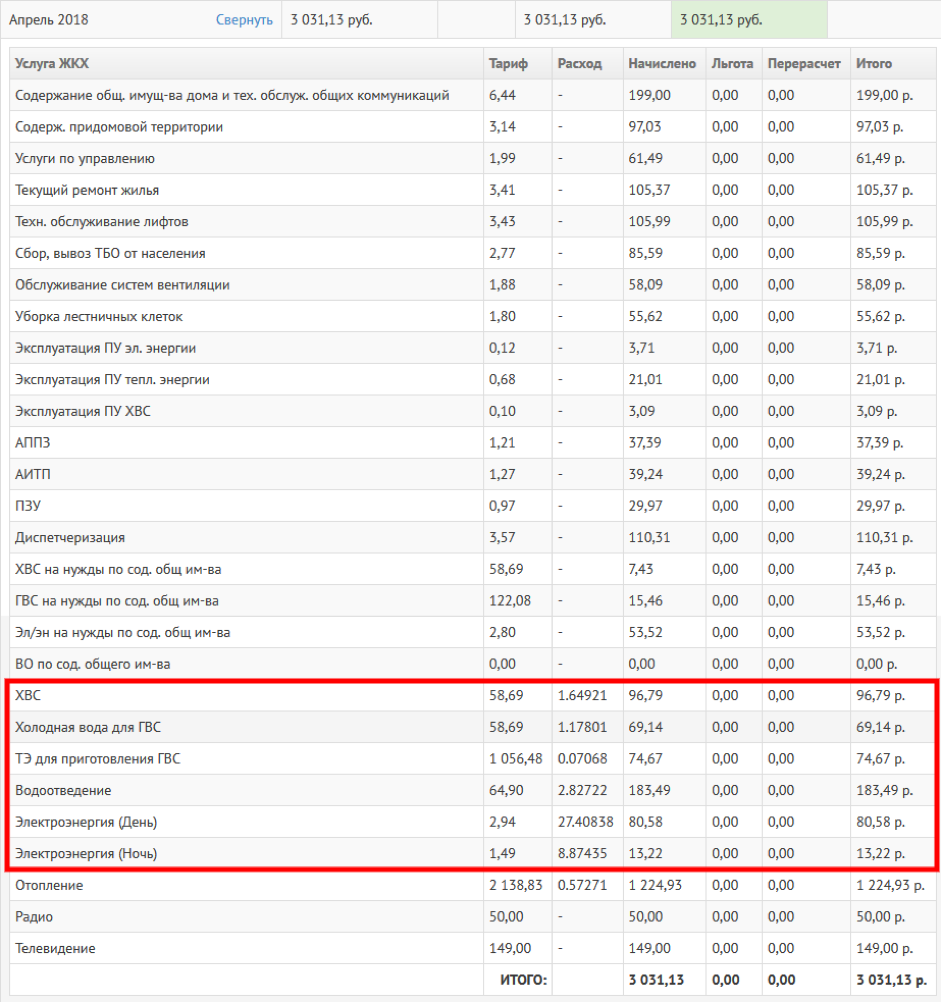Click consumption value 1.64921
This screenshot has height=1002, width=941.
582,695
